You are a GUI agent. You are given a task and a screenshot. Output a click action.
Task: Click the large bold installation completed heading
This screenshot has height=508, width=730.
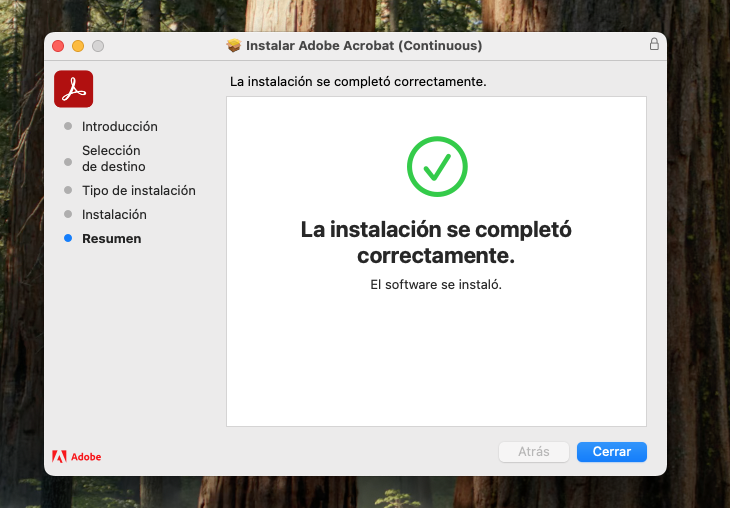click(436, 242)
